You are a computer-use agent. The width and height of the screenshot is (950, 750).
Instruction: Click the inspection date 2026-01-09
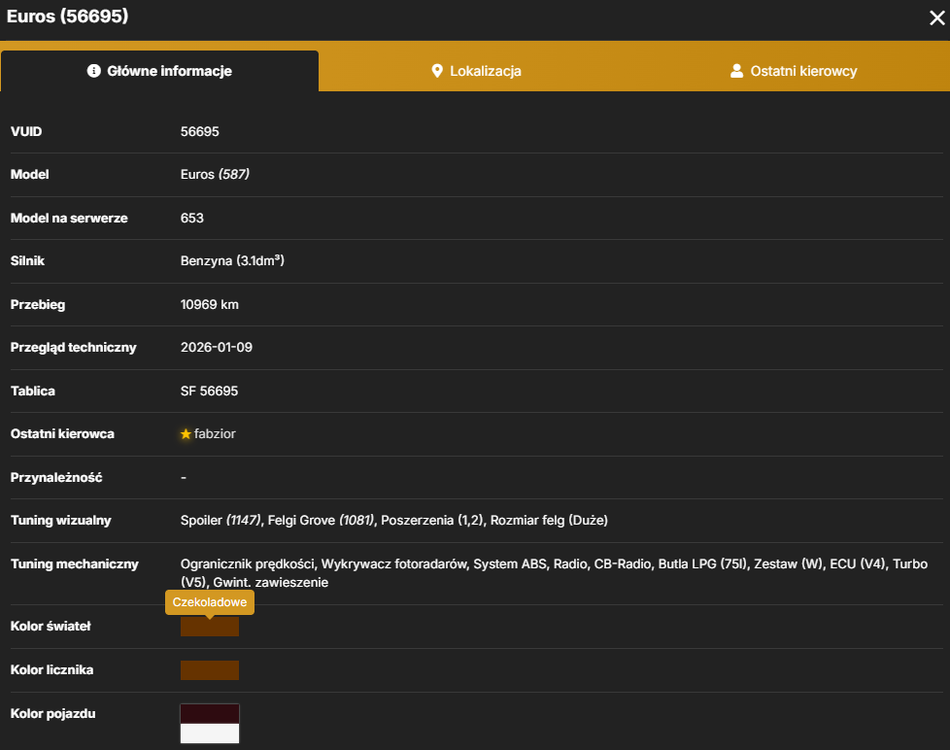(216, 348)
